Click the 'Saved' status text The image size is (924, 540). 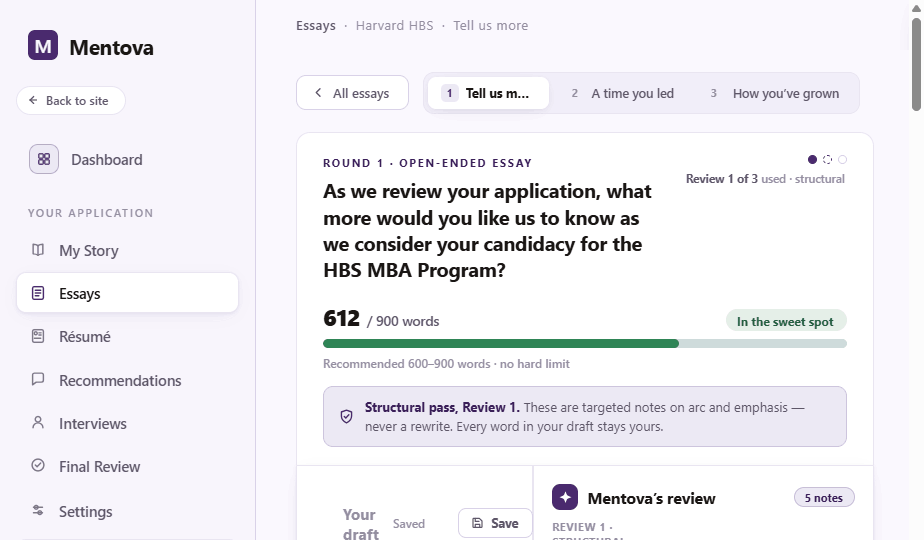408,523
